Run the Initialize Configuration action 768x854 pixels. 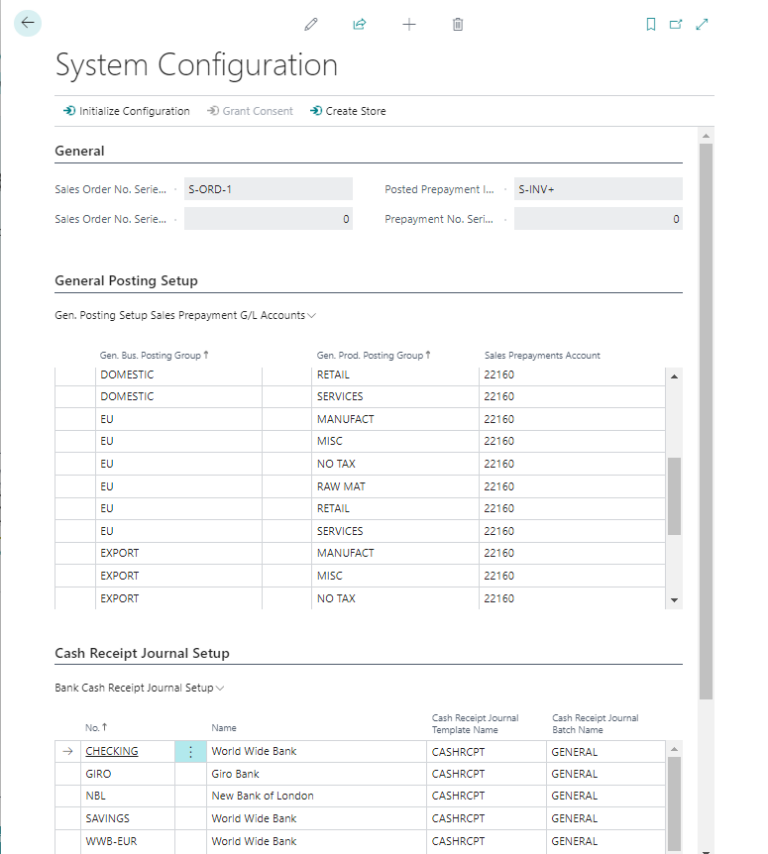pyautogui.click(x=127, y=111)
